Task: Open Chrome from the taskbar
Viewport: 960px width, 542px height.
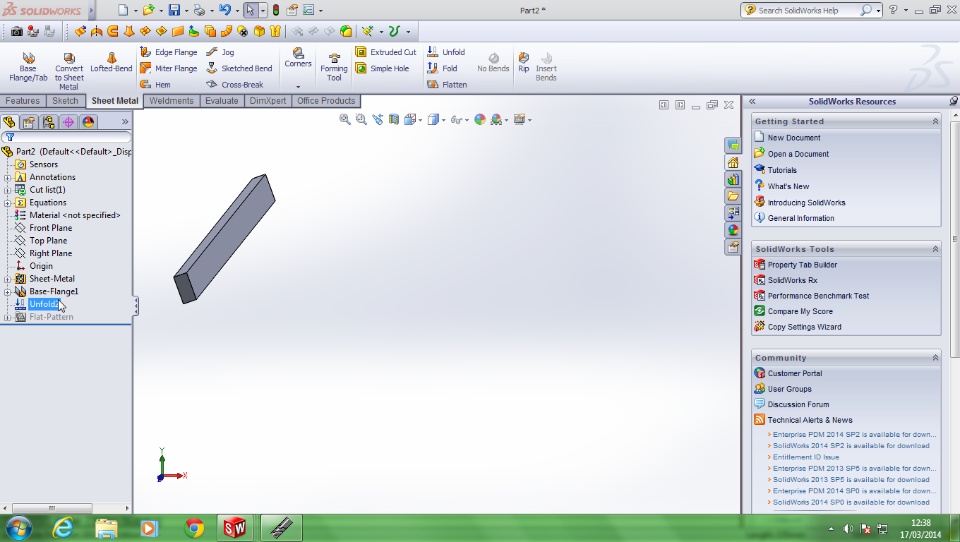Action: coord(194,528)
